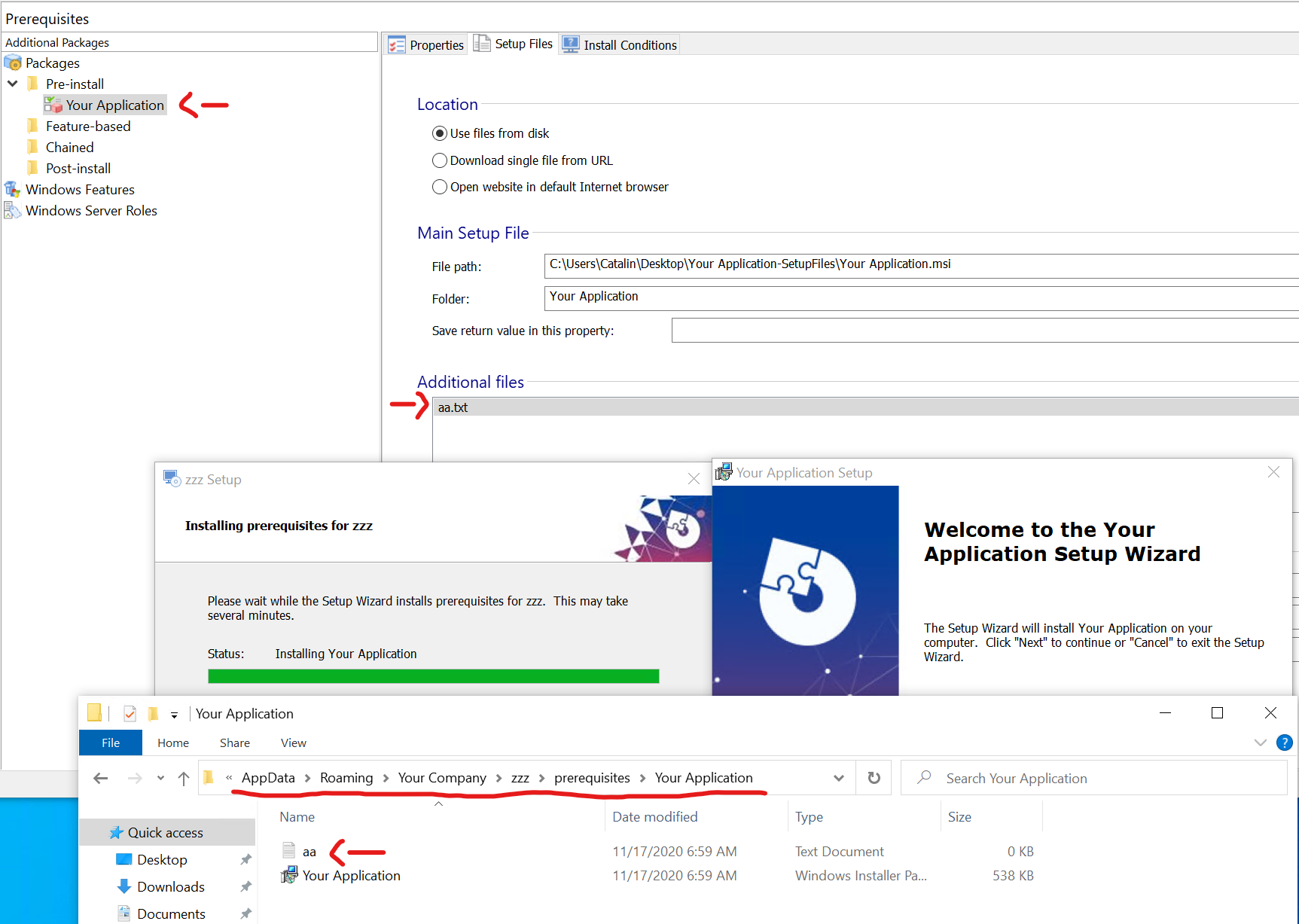This screenshot has width=1299, height=924.
Task: Click the refresh button in Explorer address bar
Action: [x=874, y=778]
